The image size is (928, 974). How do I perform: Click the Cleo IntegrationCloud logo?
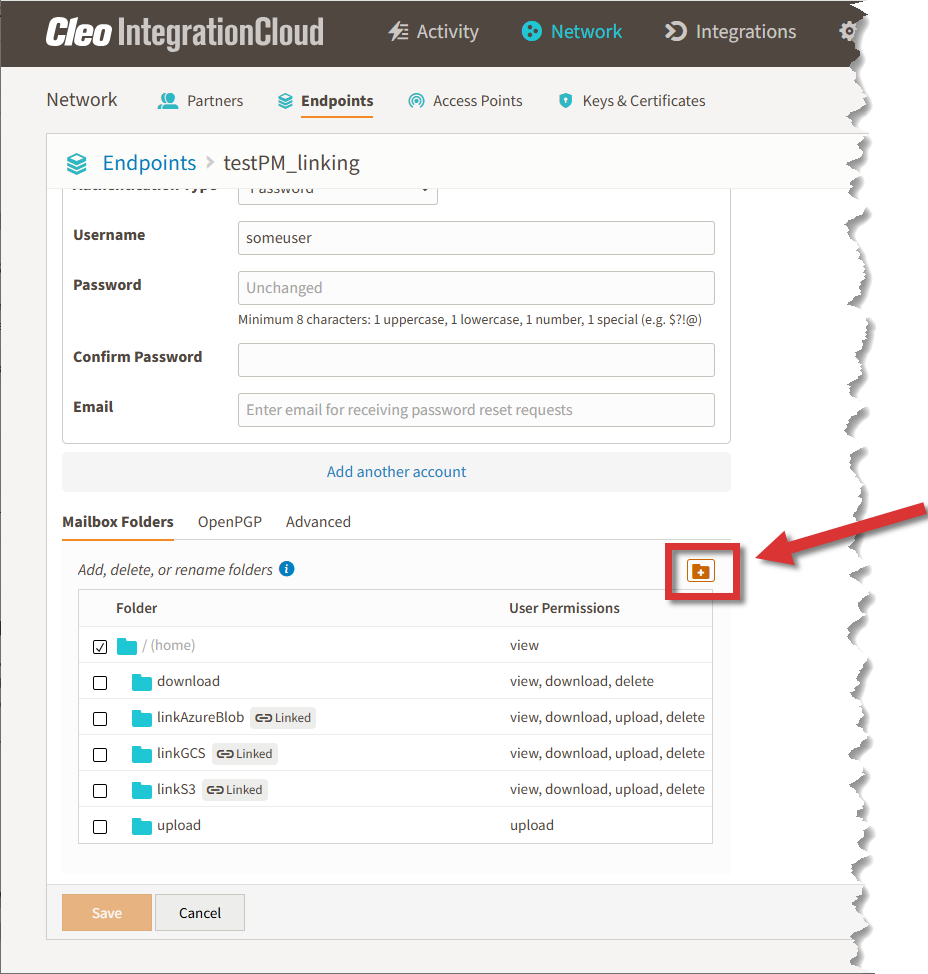click(x=184, y=32)
